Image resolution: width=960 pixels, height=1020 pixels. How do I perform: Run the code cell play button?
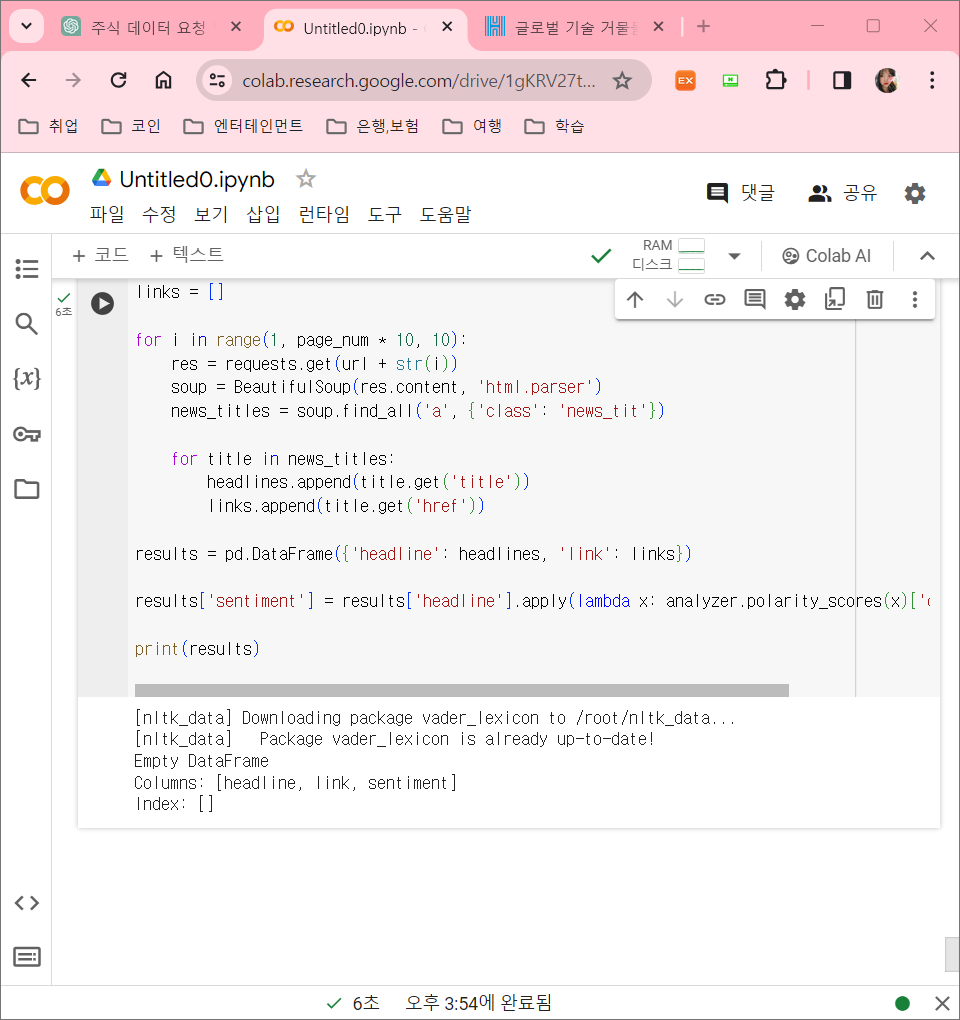pyautogui.click(x=102, y=303)
